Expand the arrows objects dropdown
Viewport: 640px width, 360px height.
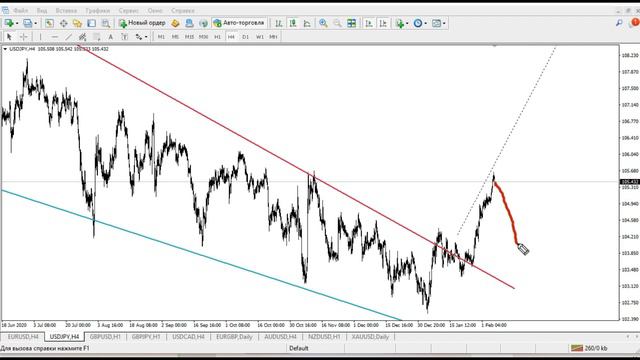tap(146, 37)
